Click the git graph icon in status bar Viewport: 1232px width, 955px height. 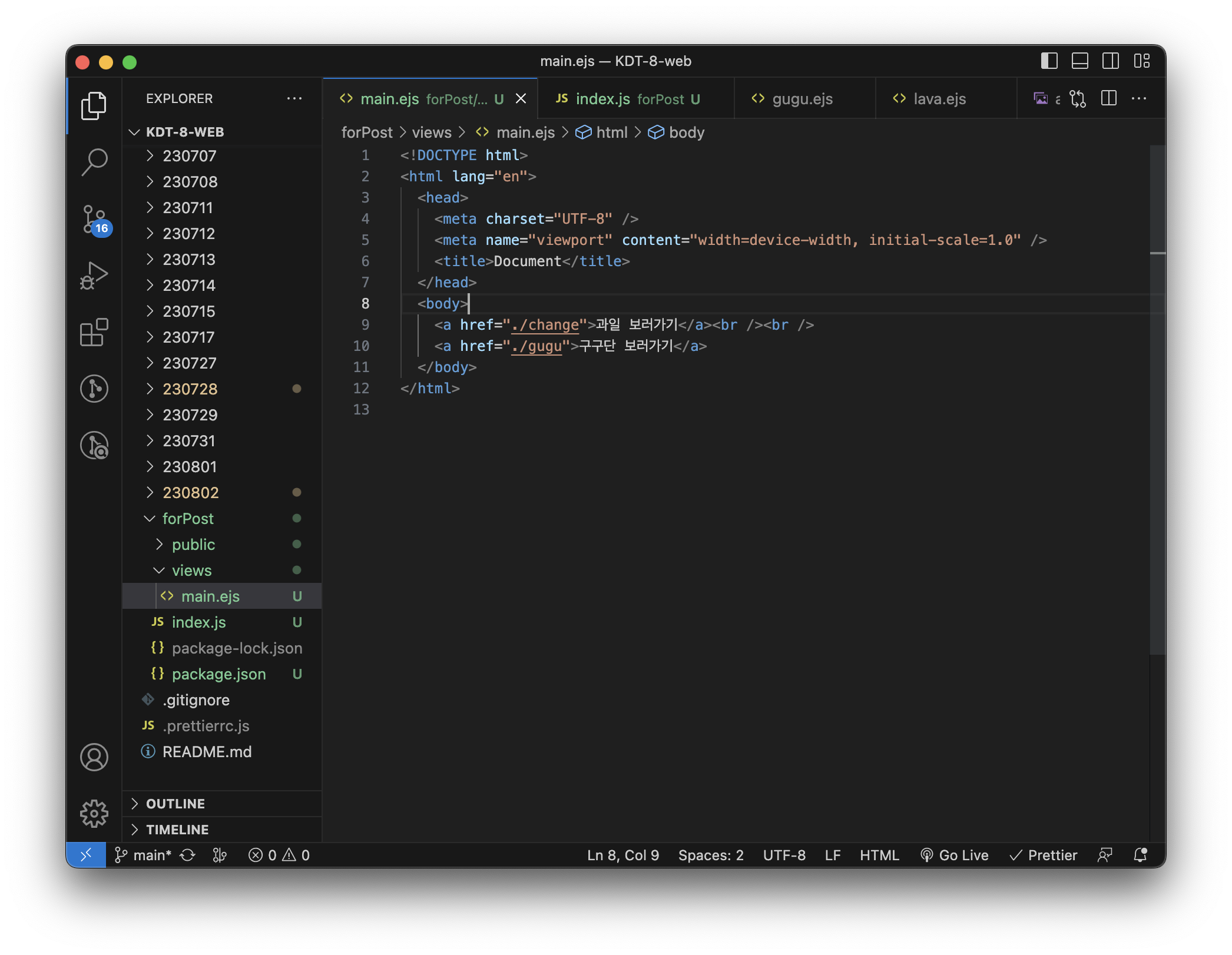pos(220,855)
